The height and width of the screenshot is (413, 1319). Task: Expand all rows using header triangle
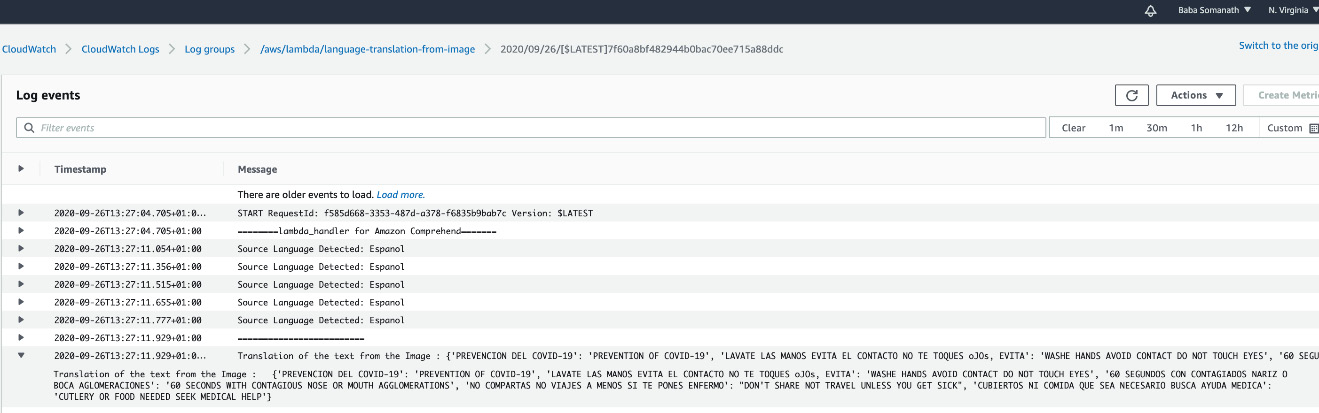[x=21, y=169]
